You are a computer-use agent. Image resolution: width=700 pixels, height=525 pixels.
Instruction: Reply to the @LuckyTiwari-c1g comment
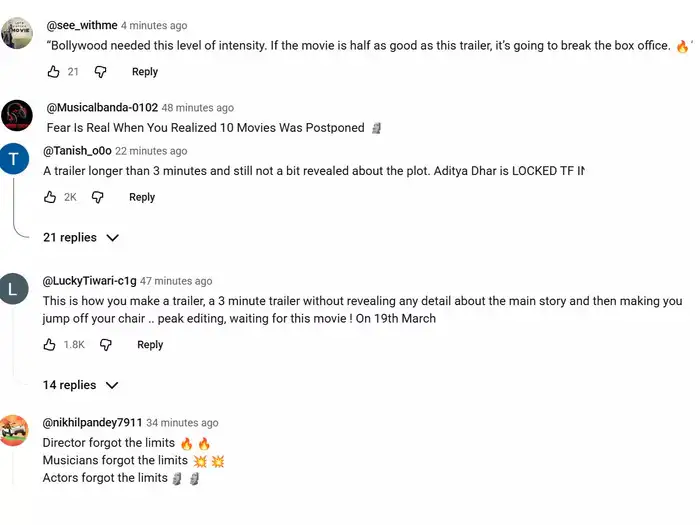click(150, 345)
